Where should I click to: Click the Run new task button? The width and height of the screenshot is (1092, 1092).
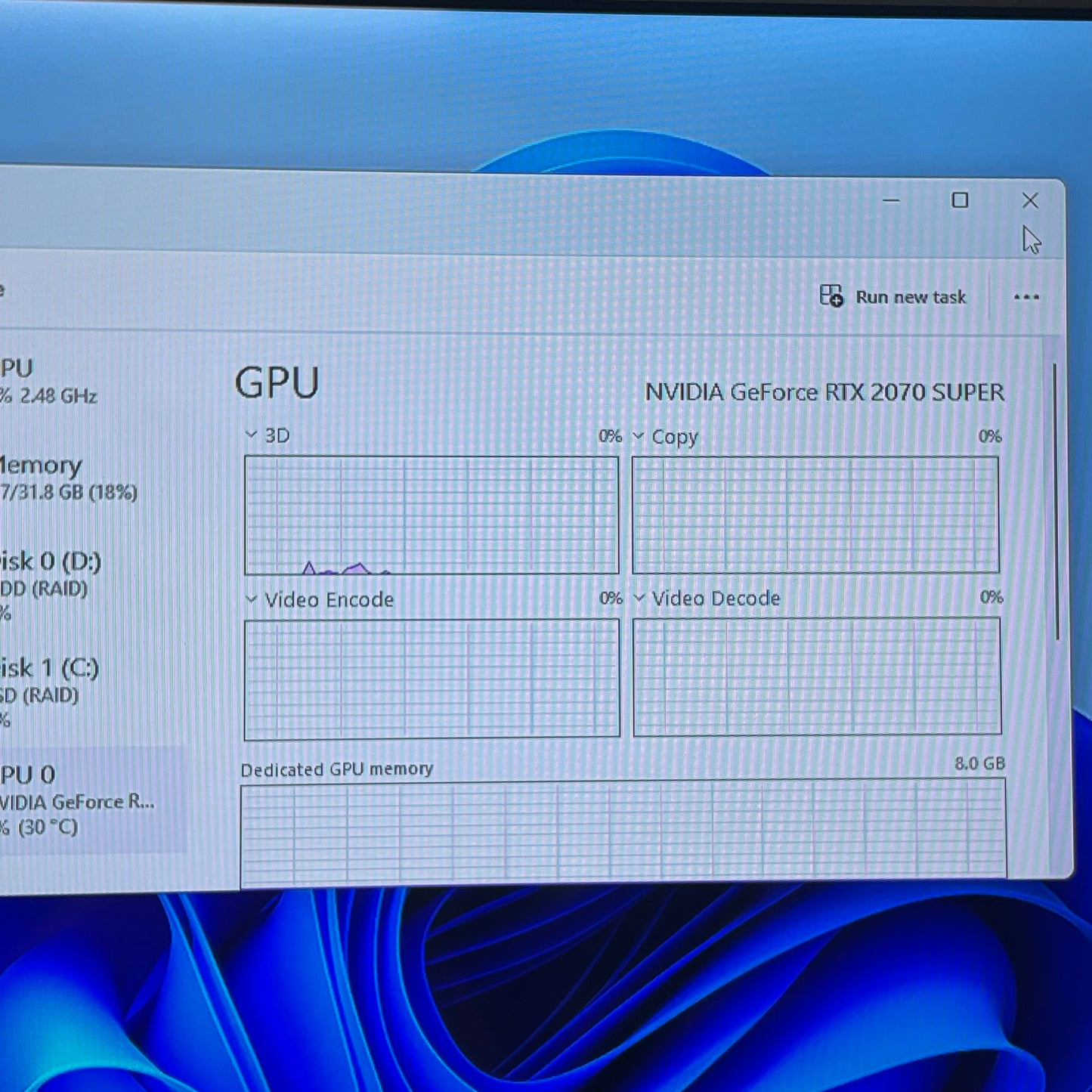893,296
